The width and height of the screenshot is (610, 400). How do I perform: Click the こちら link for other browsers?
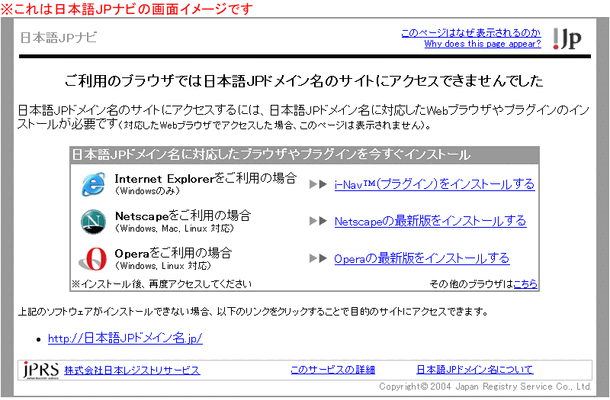click(x=525, y=284)
